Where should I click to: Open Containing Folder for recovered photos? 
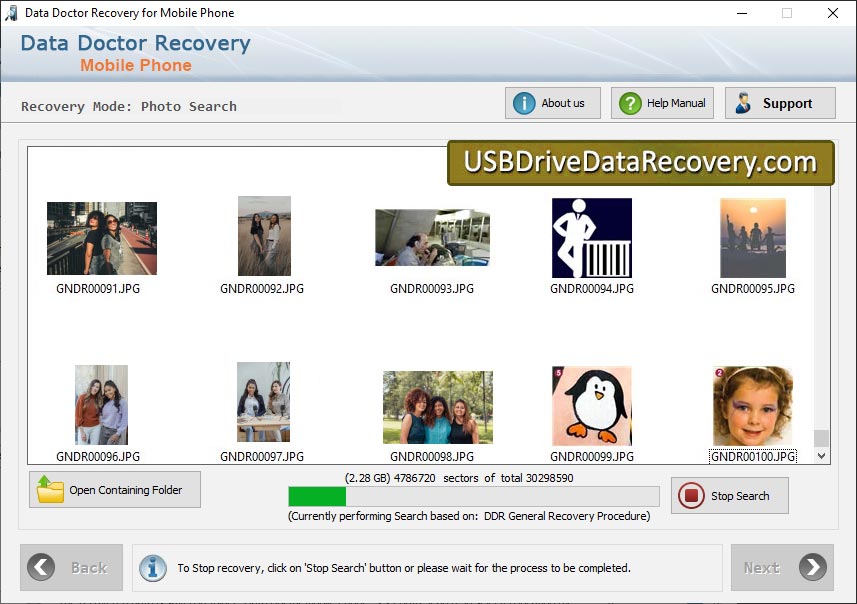tap(114, 489)
